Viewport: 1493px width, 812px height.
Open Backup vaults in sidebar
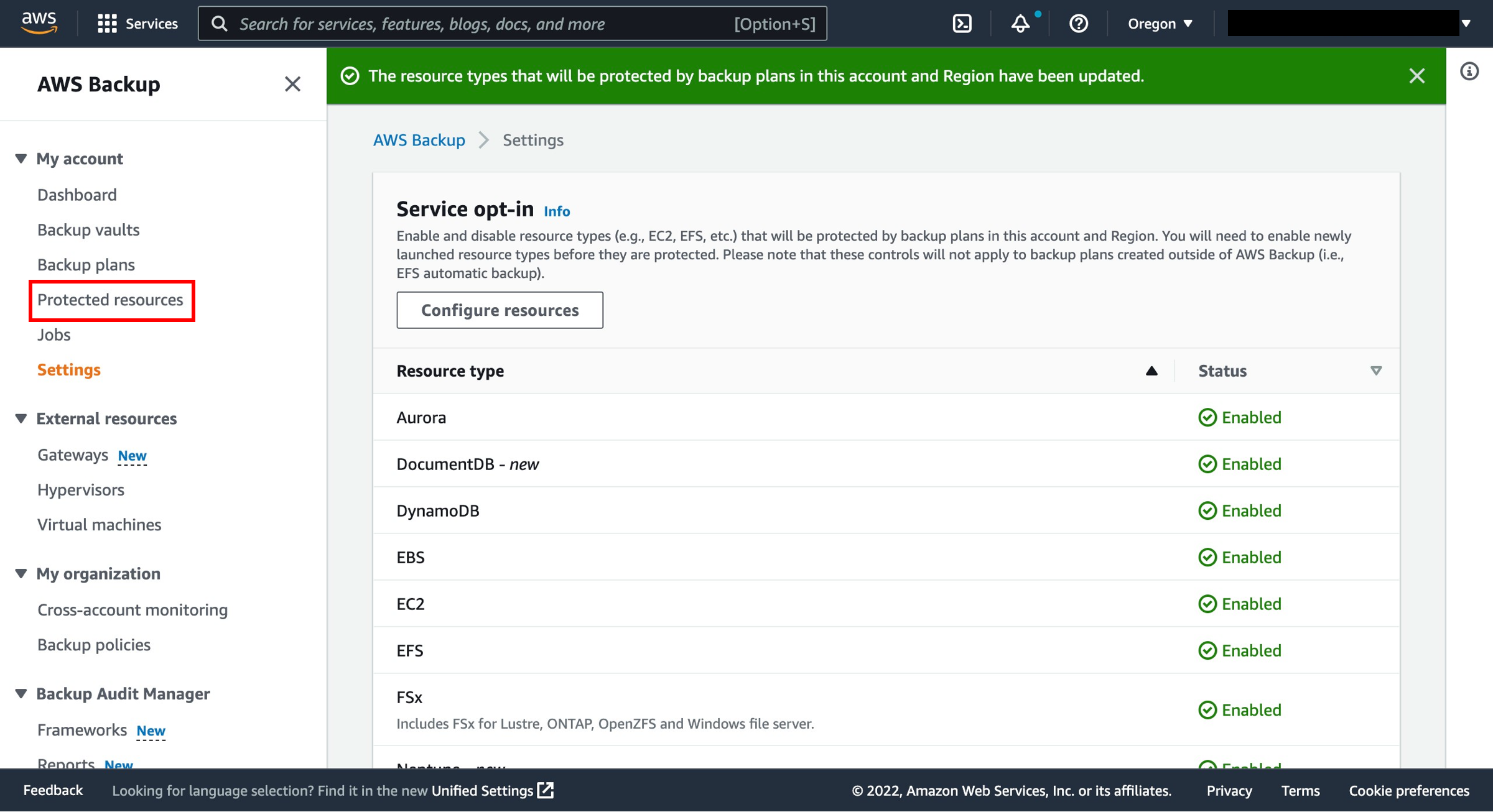88,230
